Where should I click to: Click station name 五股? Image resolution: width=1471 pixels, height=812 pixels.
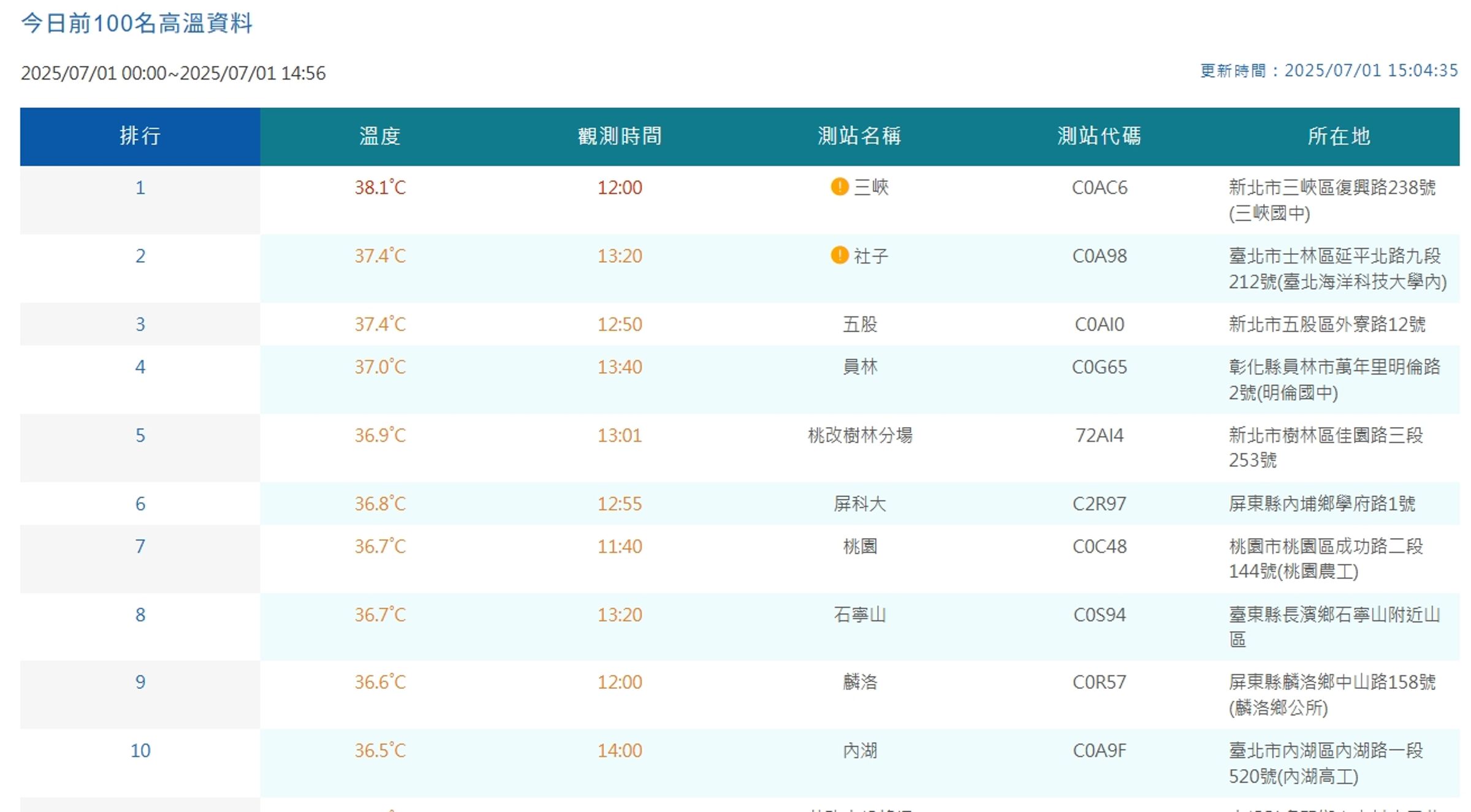point(860,324)
